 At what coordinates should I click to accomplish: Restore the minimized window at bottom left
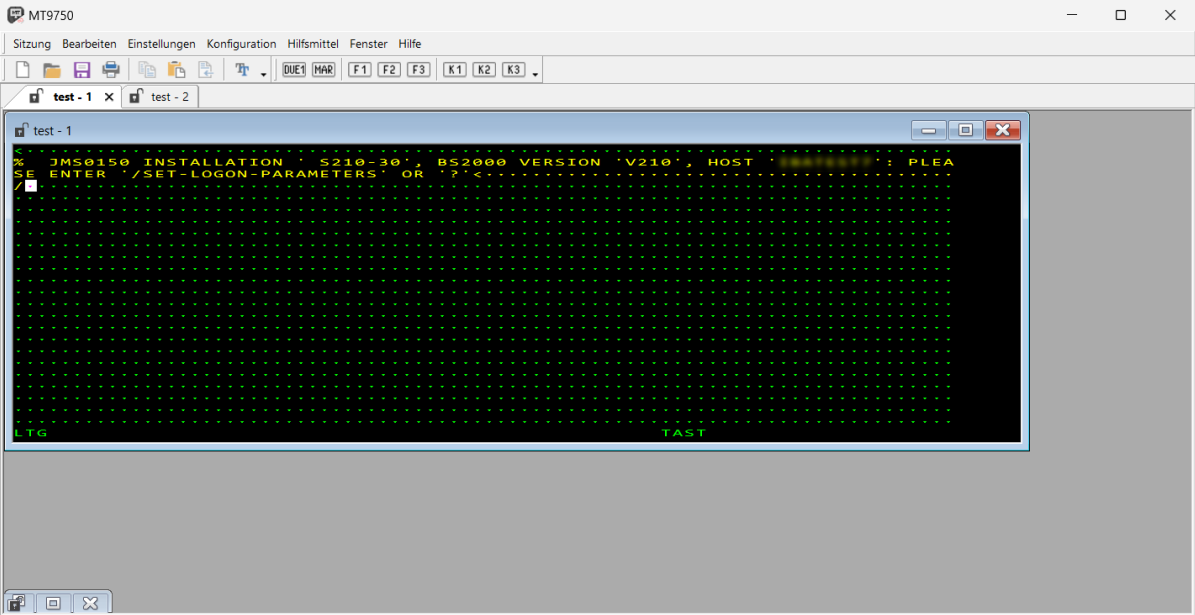point(54,603)
